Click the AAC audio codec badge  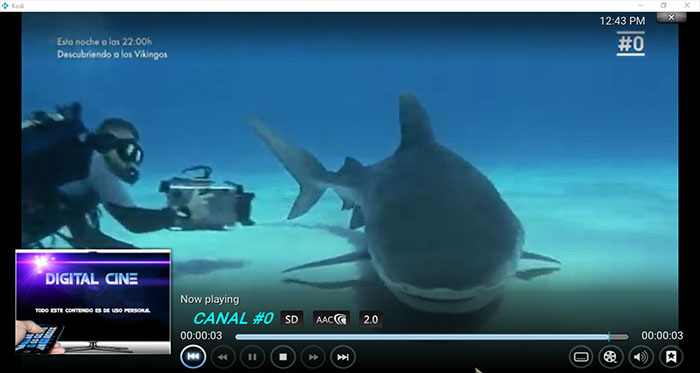tap(331, 319)
